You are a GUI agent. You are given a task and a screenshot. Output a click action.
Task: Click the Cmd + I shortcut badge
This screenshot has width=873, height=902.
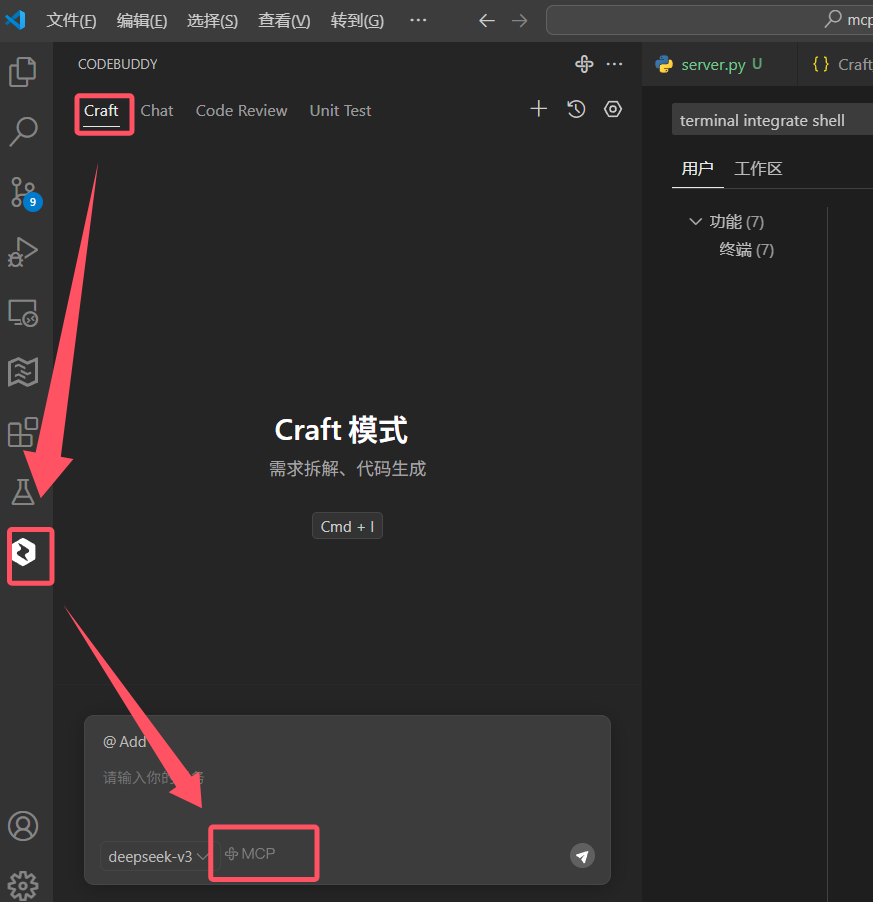coord(347,526)
